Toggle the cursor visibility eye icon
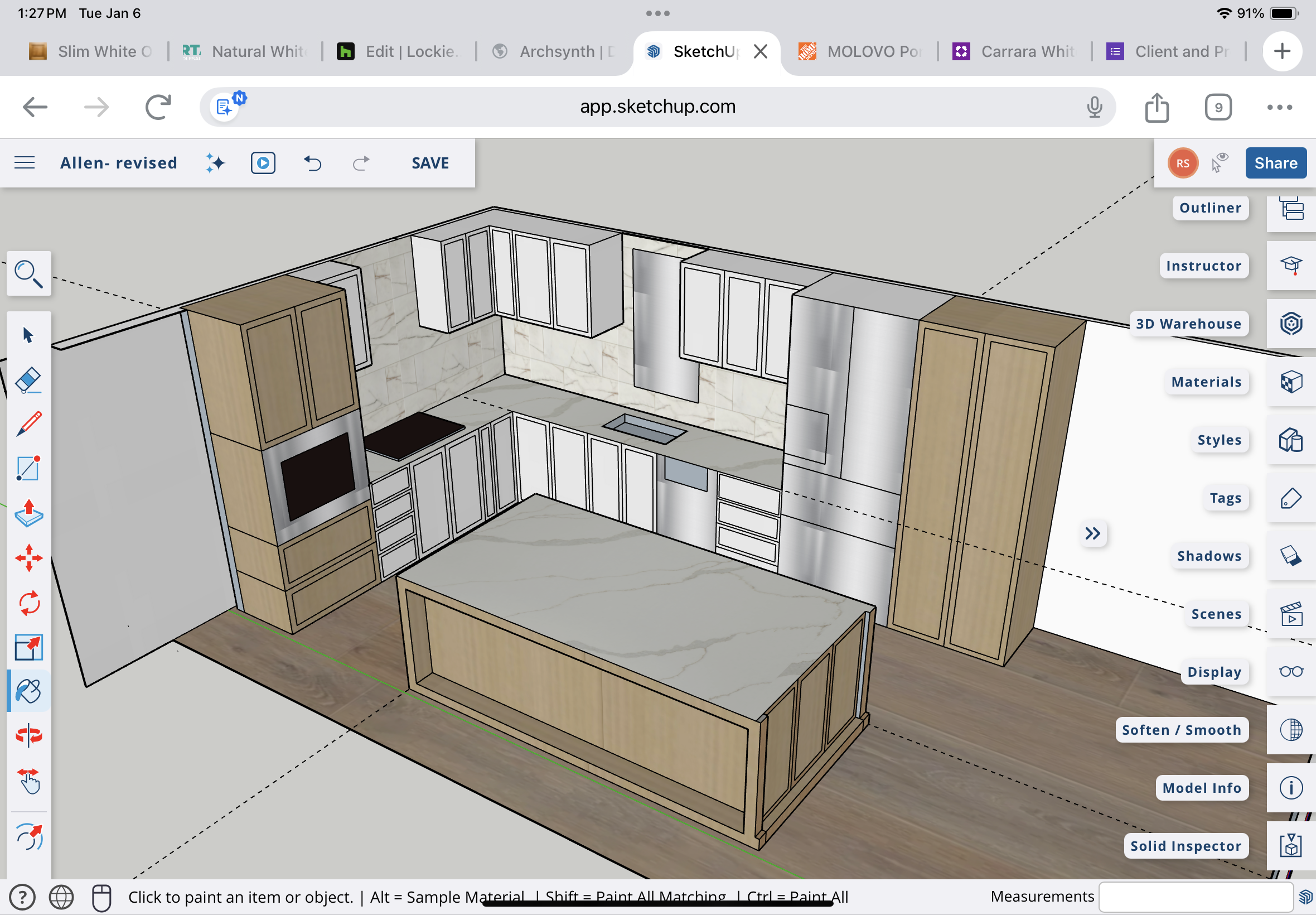The height and width of the screenshot is (915, 1316). click(1220, 163)
